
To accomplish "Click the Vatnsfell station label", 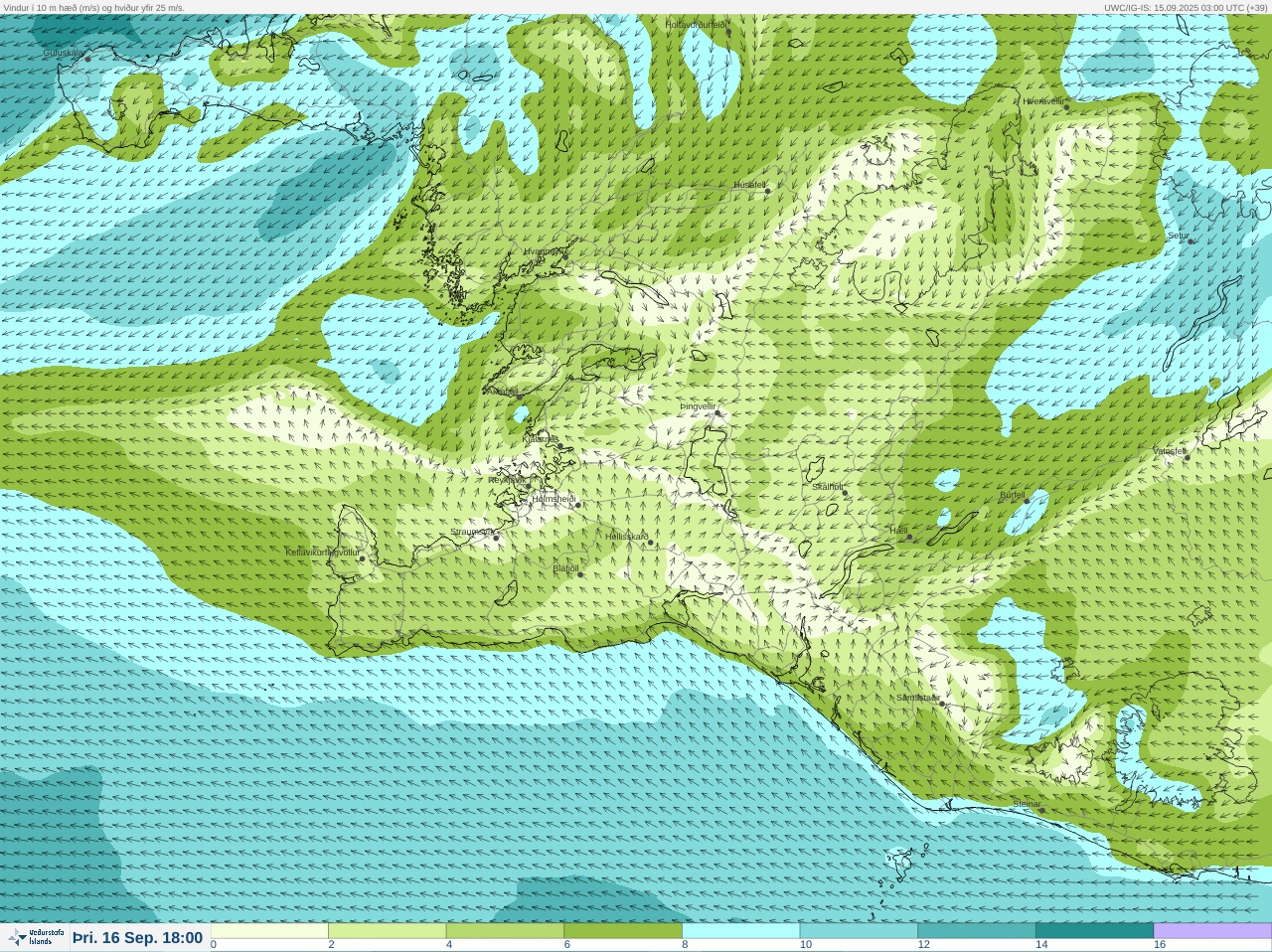I will [1169, 451].
